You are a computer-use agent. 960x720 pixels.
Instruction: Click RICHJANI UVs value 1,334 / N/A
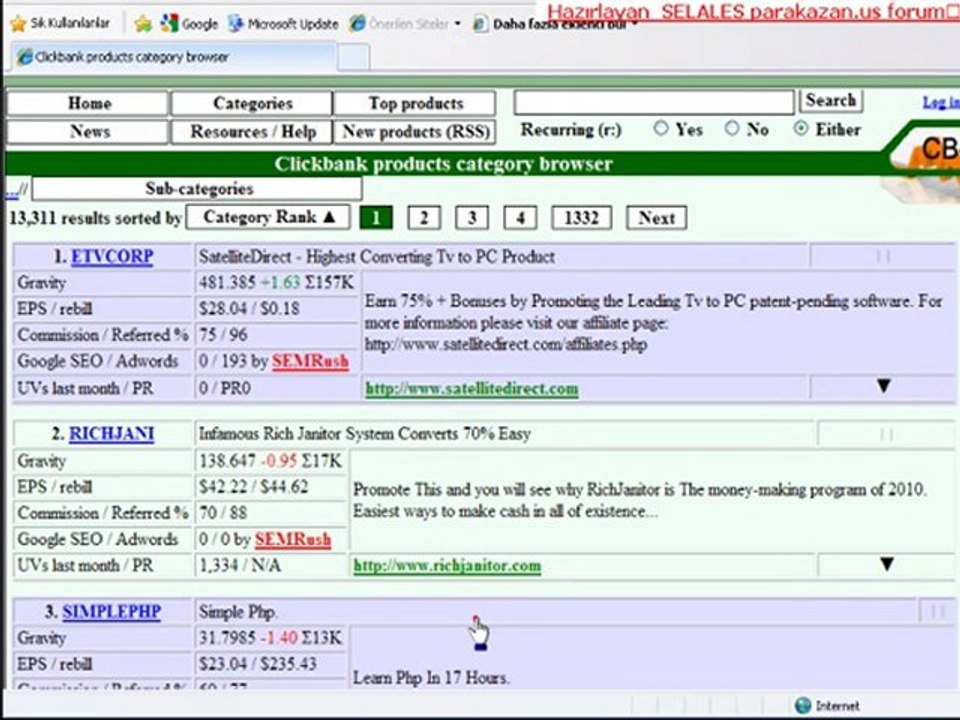tap(239, 566)
